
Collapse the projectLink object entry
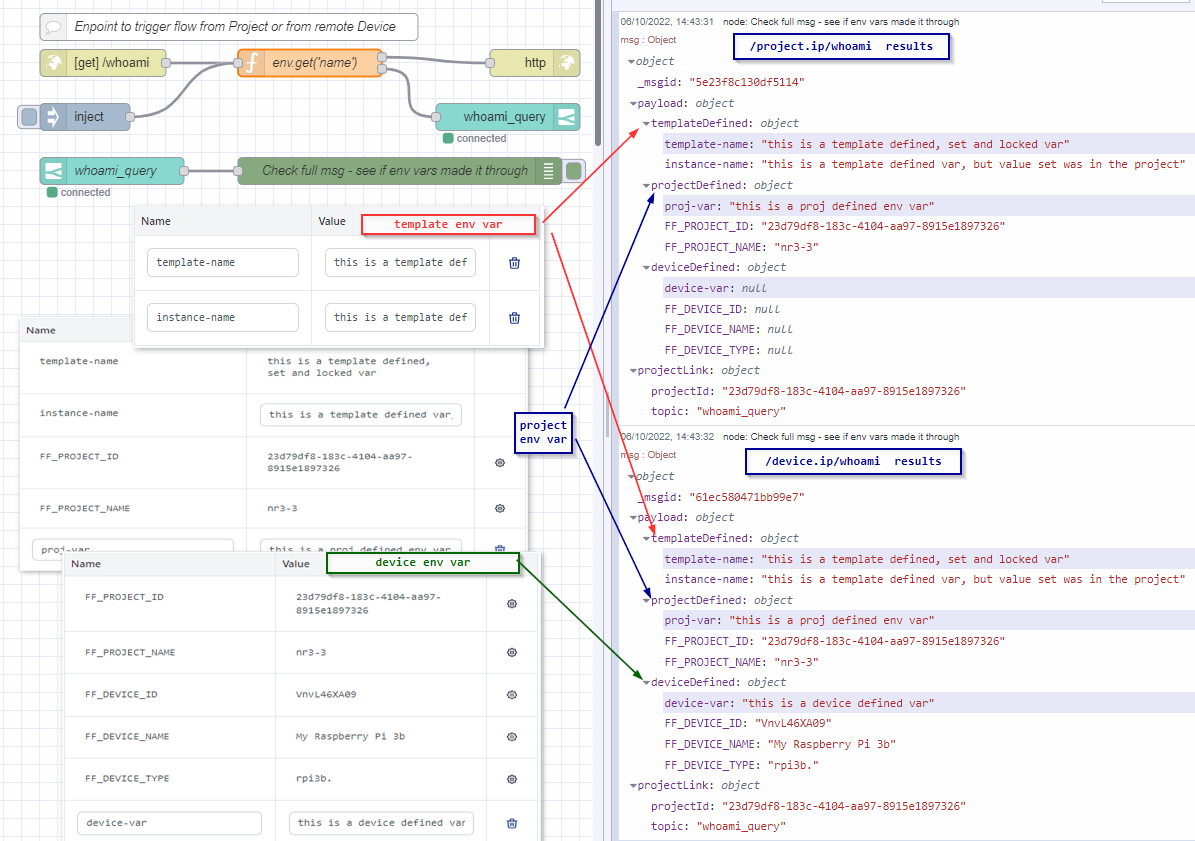[x=633, y=370]
